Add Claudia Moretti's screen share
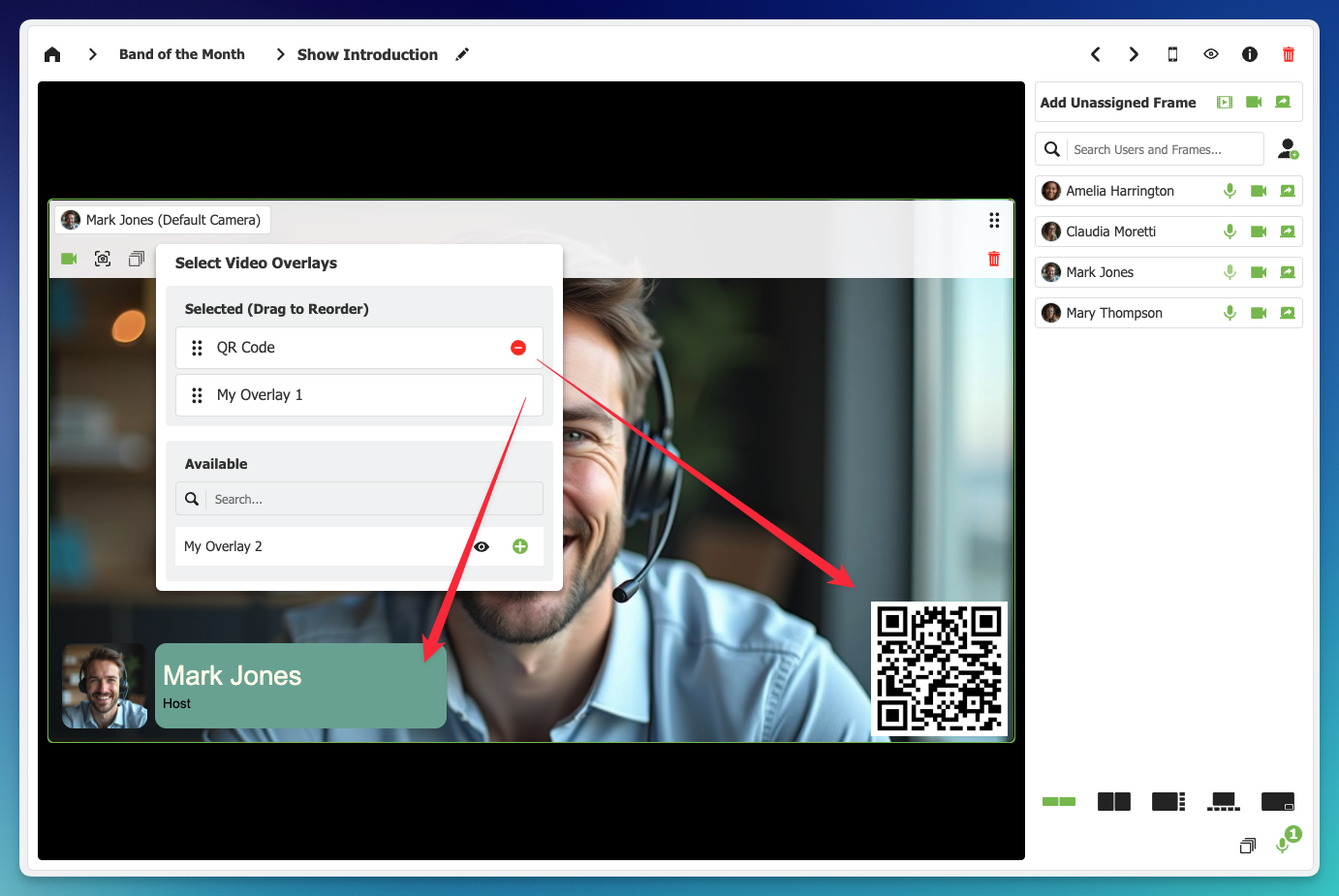 [1288, 232]
